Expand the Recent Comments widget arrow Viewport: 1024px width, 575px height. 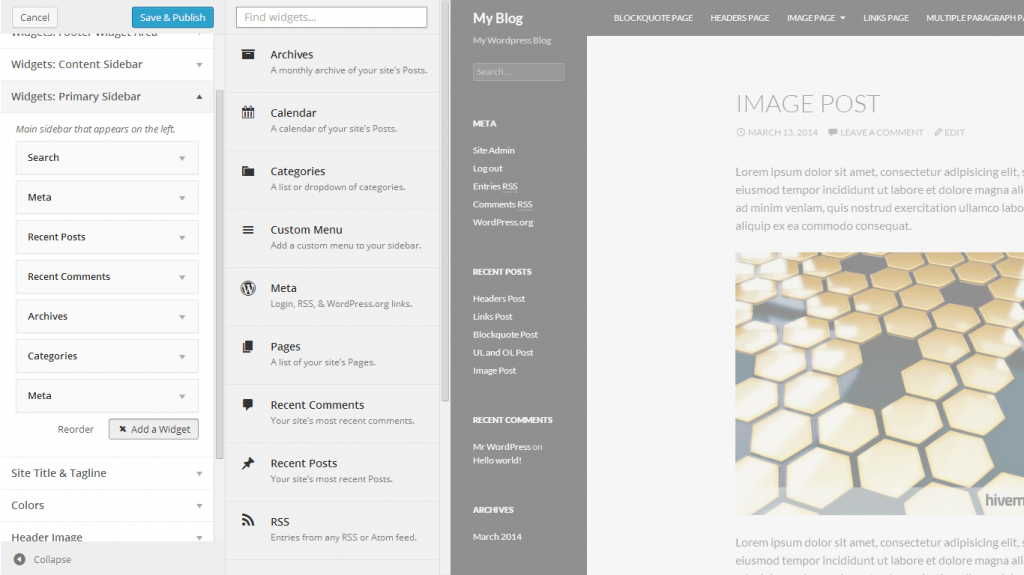182,277
